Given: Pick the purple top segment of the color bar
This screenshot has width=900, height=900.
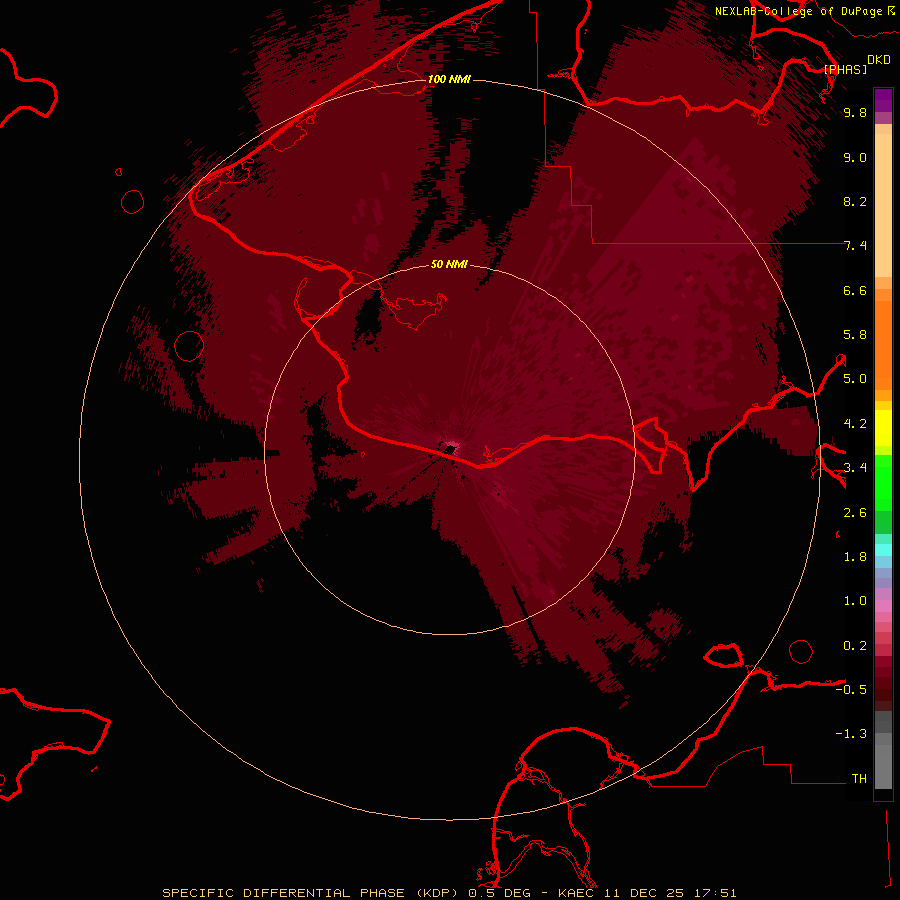Looking at the screenshot, I should pos(883,100).
